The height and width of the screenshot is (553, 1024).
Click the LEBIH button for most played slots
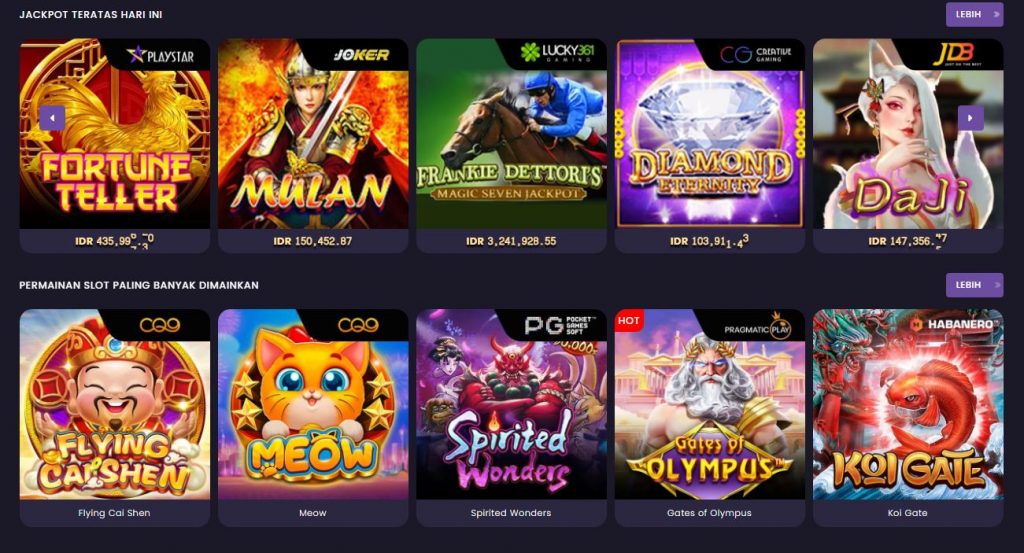[x=974, y=285]
